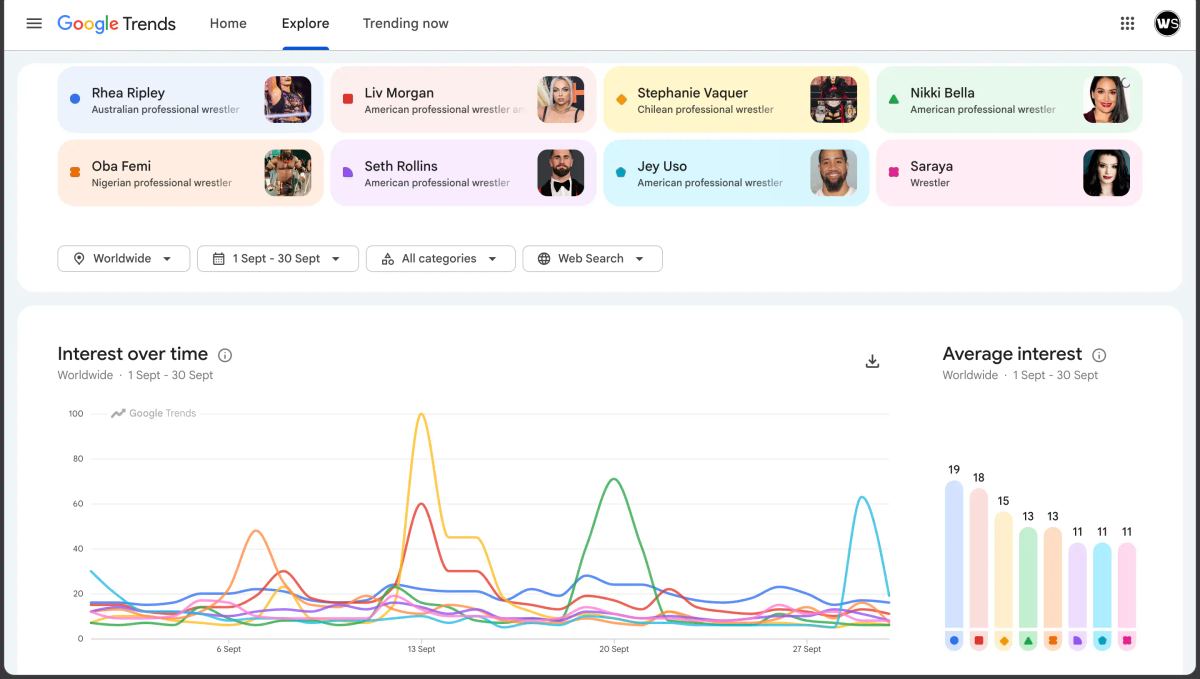This screenshot has width=1200, height=679.
Task: Click the blue circle legend icon under bars
Action: [954, 640]
